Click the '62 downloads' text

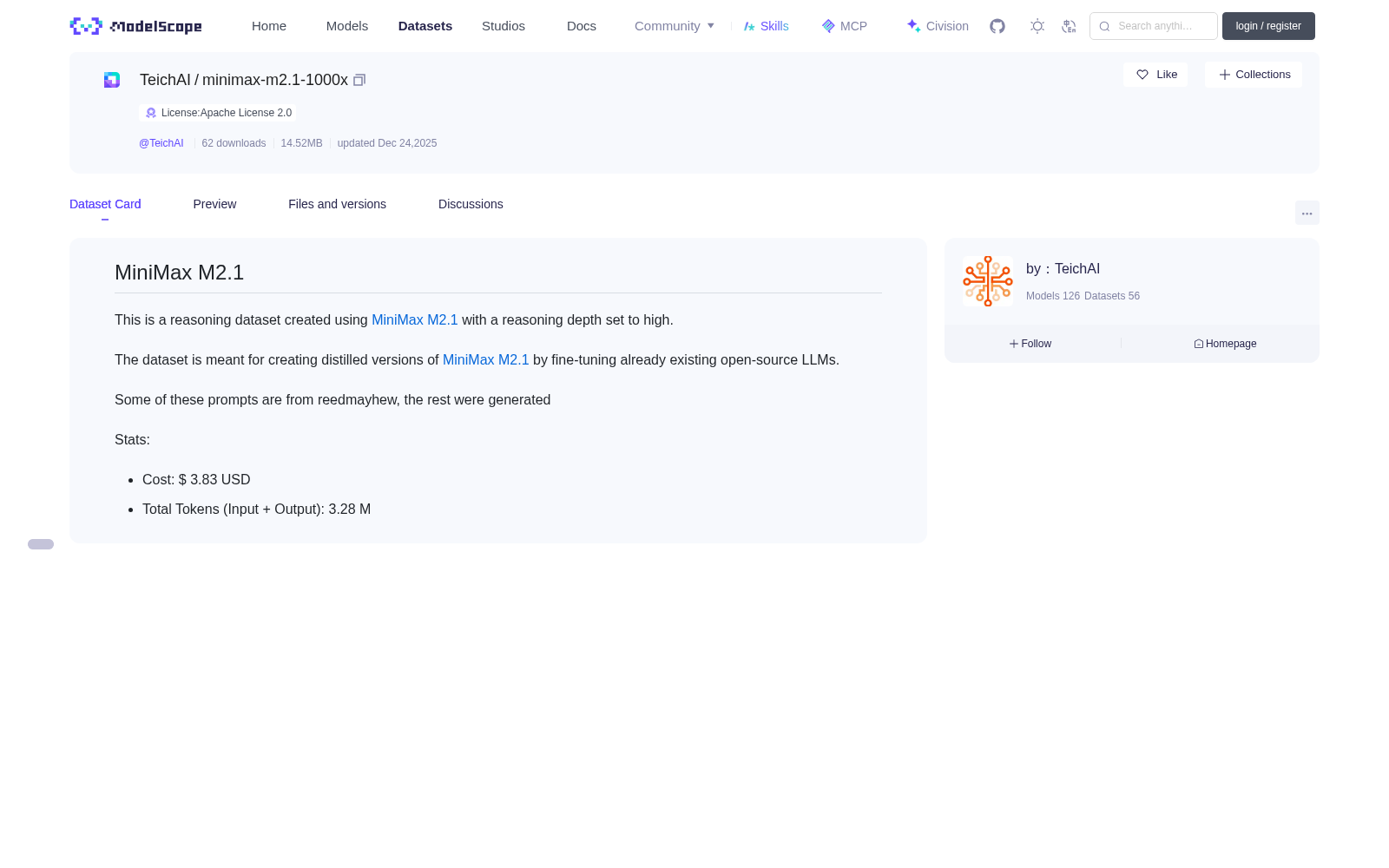pos(234,143)
